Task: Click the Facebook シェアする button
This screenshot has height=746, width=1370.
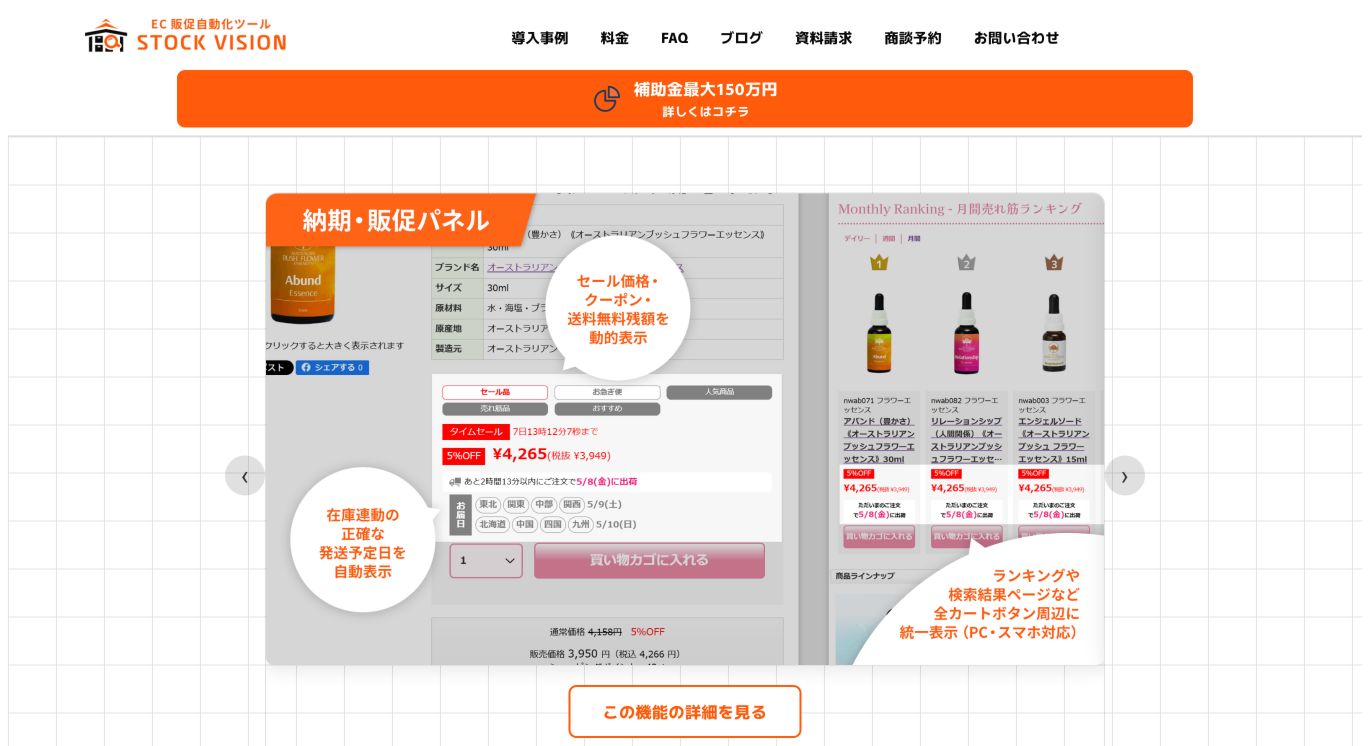Action: click(332, 367)
